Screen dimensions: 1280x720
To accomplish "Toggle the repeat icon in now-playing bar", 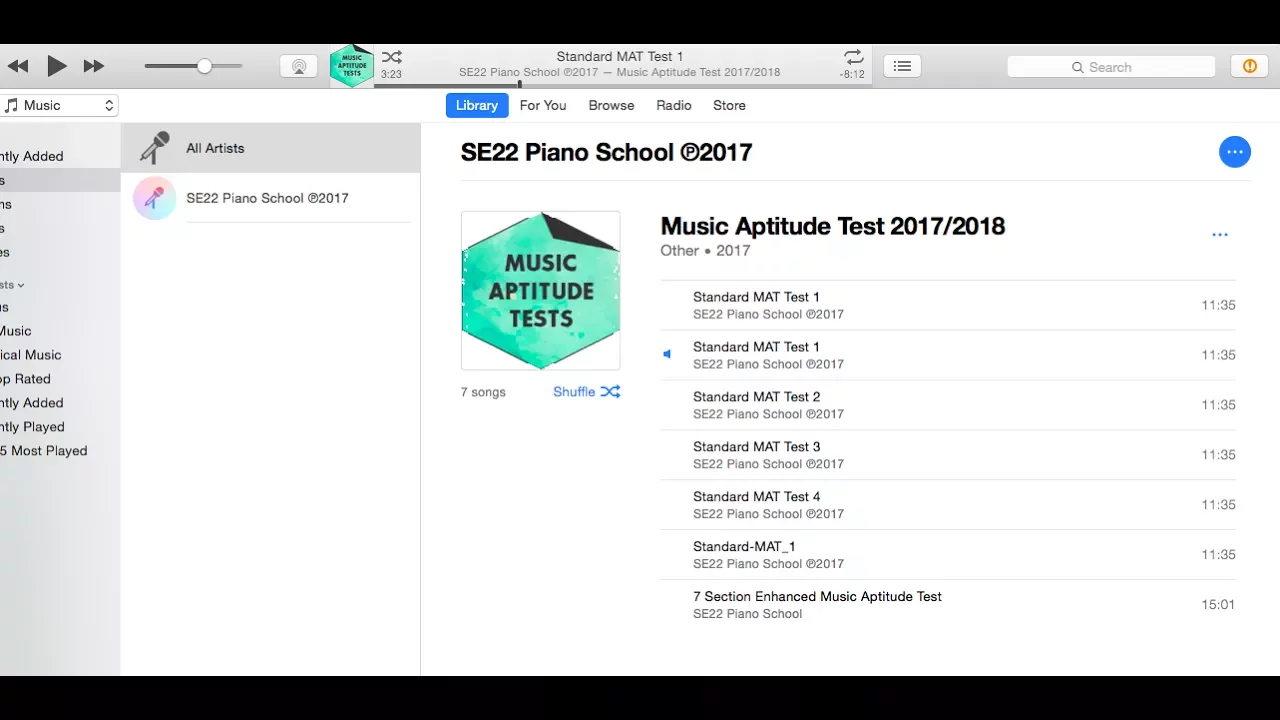I will [853, 57].
